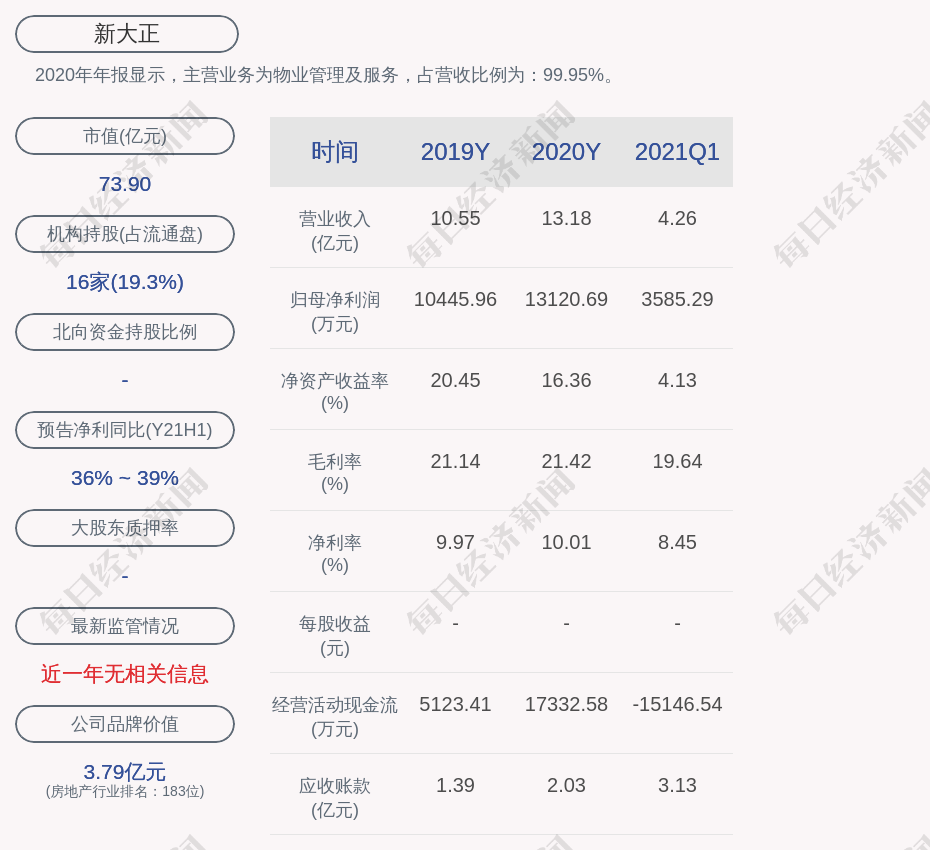Image resolution: width=930 pixels, height=850 pixels.
Task: Select the 2021Q1 column header
Action: (677, 152)
